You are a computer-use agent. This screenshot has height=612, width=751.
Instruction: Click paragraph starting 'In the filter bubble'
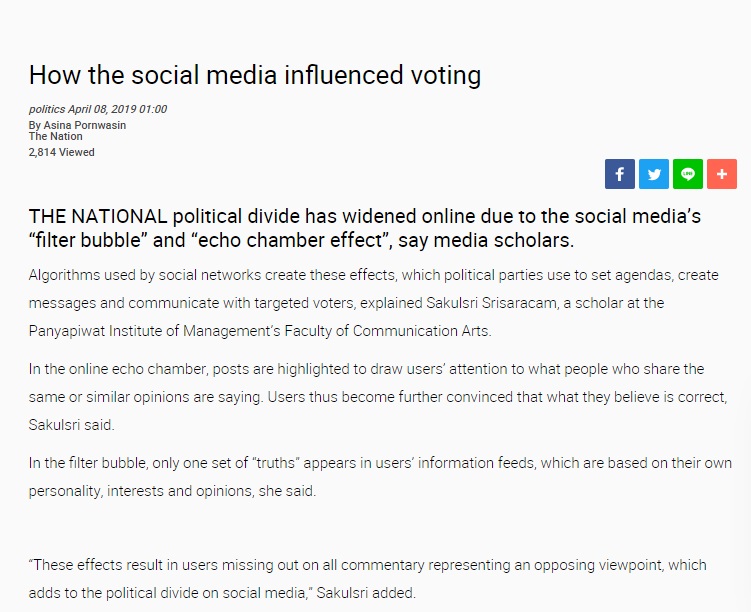(380, 477)
